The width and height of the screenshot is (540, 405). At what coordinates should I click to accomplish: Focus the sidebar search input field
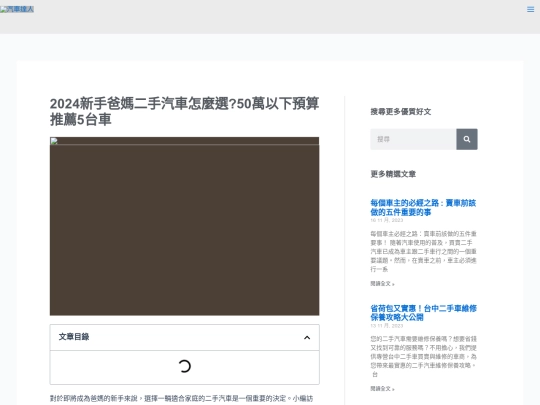coord(413,139)
